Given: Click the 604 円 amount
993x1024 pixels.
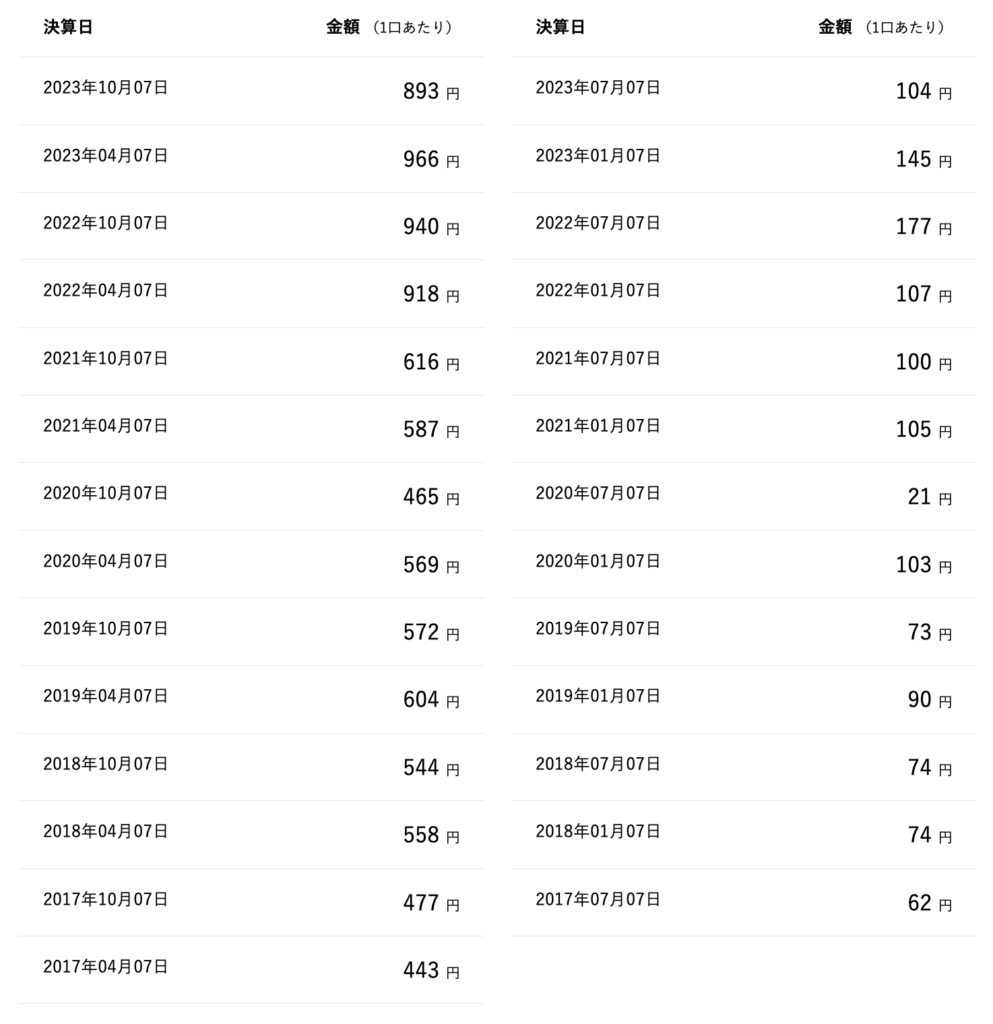Looking at the screenshot, I should [x=430, y=700].
